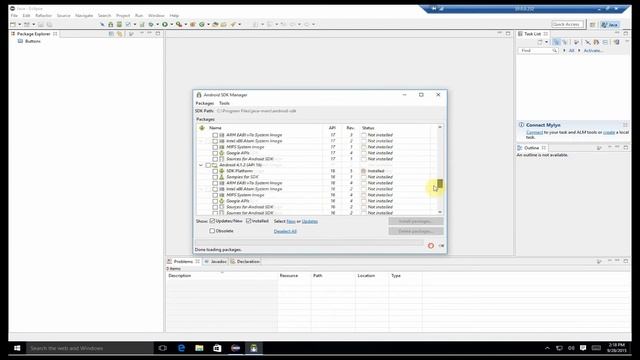This screenshot has width=640, height=360.
Task: Click the Updates link after Select
Action: [x=310, y=221]
